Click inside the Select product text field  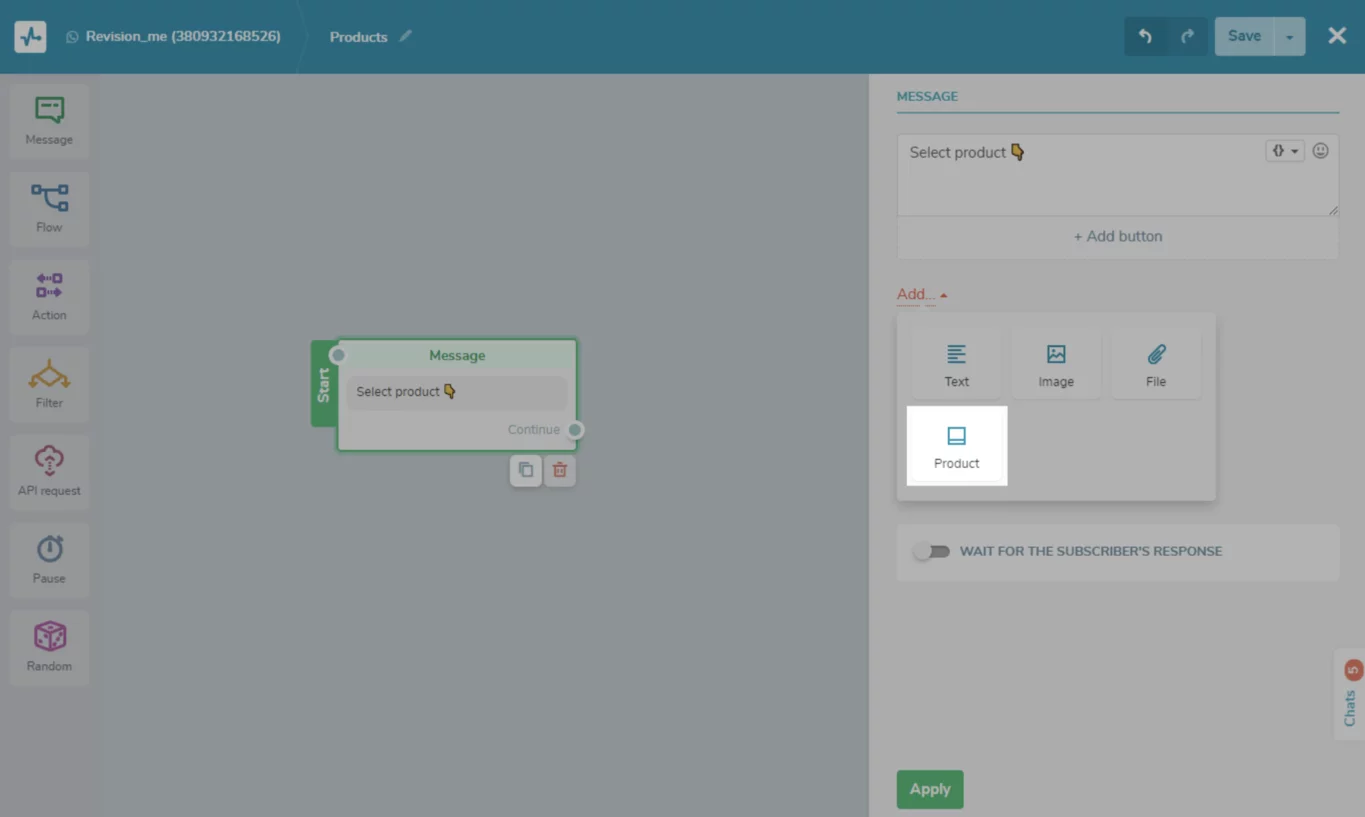pyautogui.click(x=1080, y=175)
